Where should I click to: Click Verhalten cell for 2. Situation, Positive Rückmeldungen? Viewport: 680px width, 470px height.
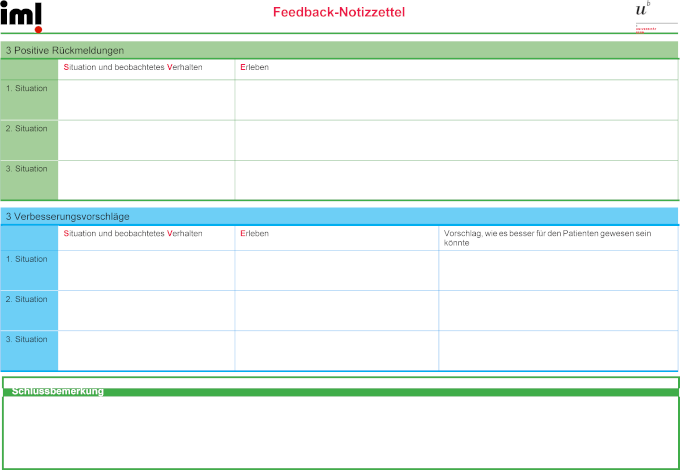click(147, 140)
